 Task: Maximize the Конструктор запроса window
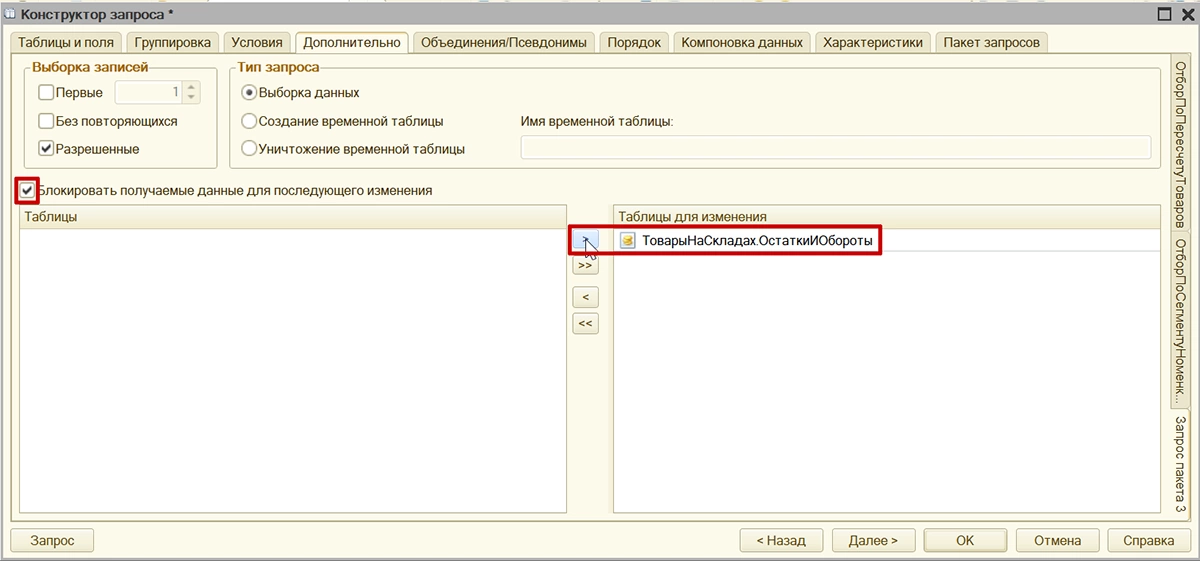(x=1163, y=14)
